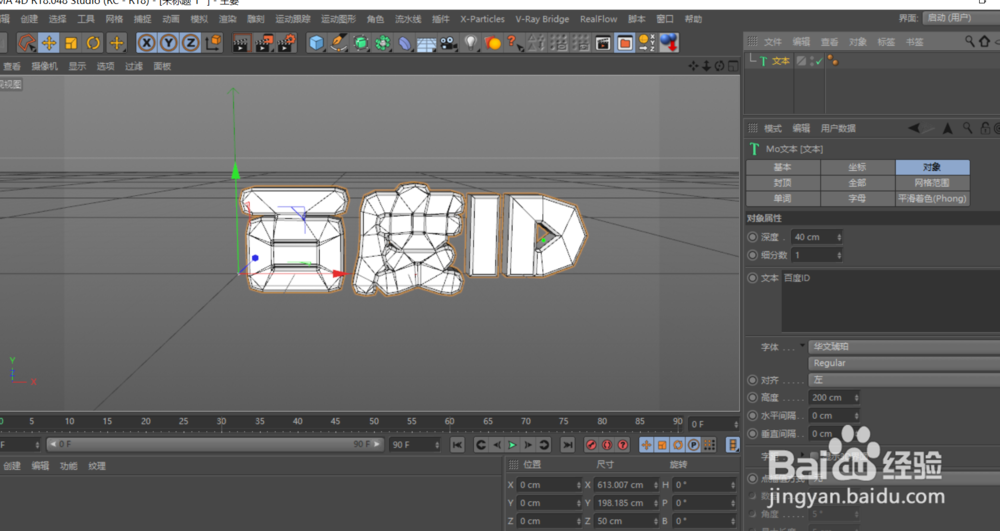Open the 运动图形 menu
Screen dimensions: 1000x531
338,19
